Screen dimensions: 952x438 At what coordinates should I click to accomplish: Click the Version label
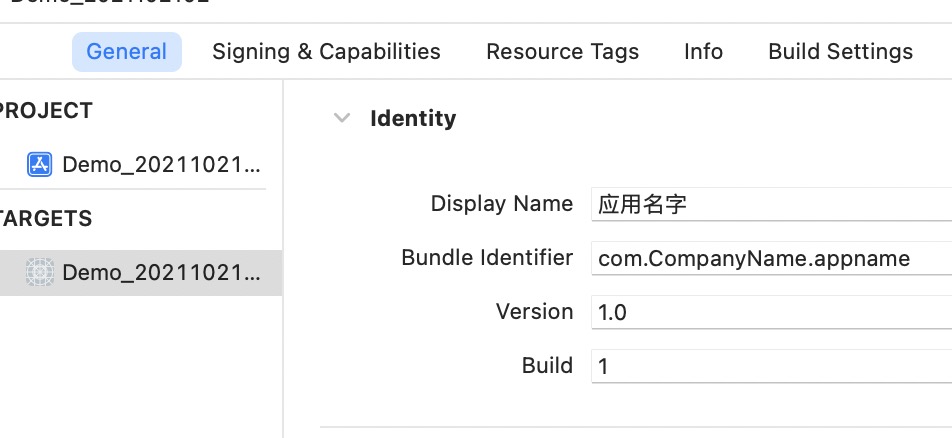[534, 311]
